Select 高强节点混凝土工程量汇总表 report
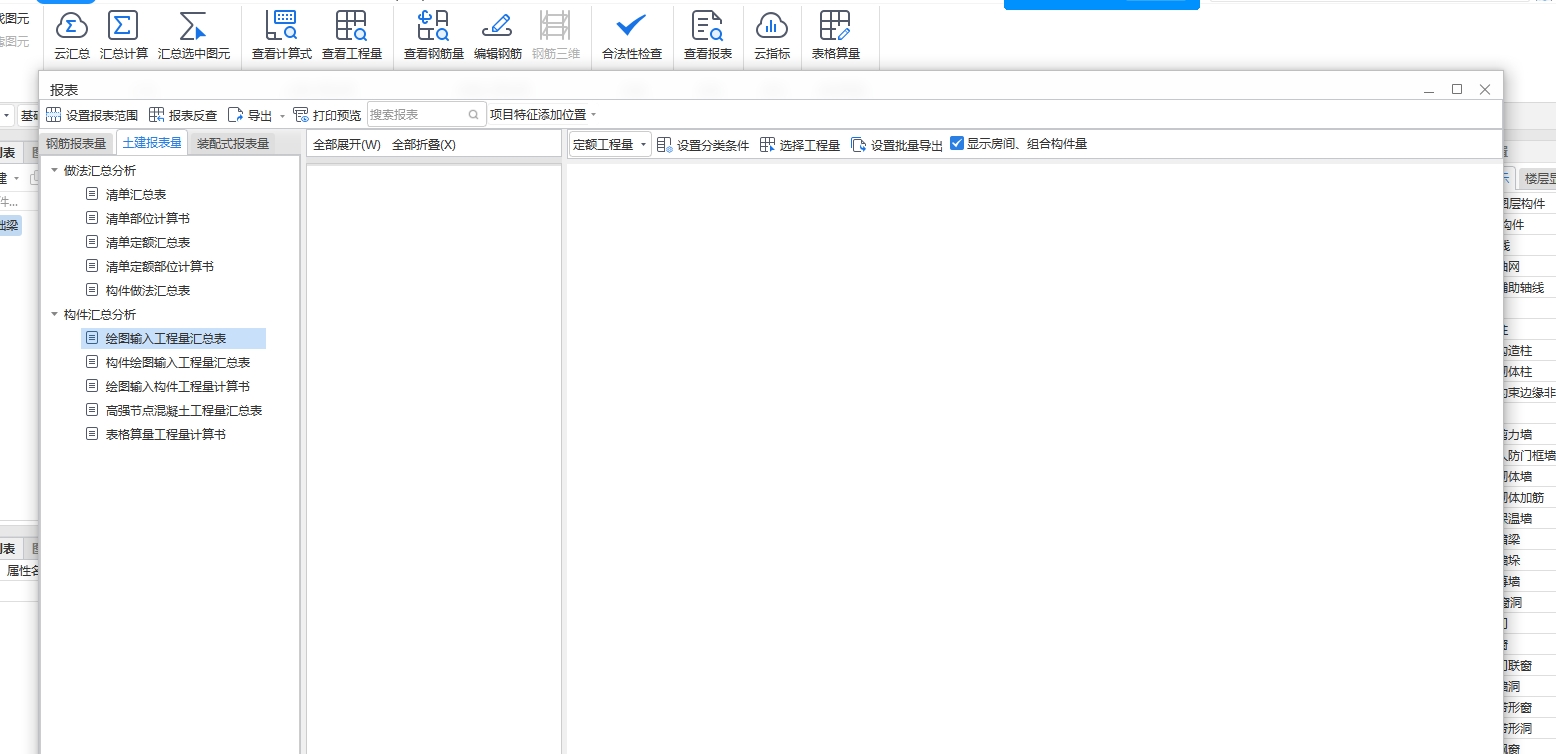Screen dimensions: 1556x754 (184, 411)
